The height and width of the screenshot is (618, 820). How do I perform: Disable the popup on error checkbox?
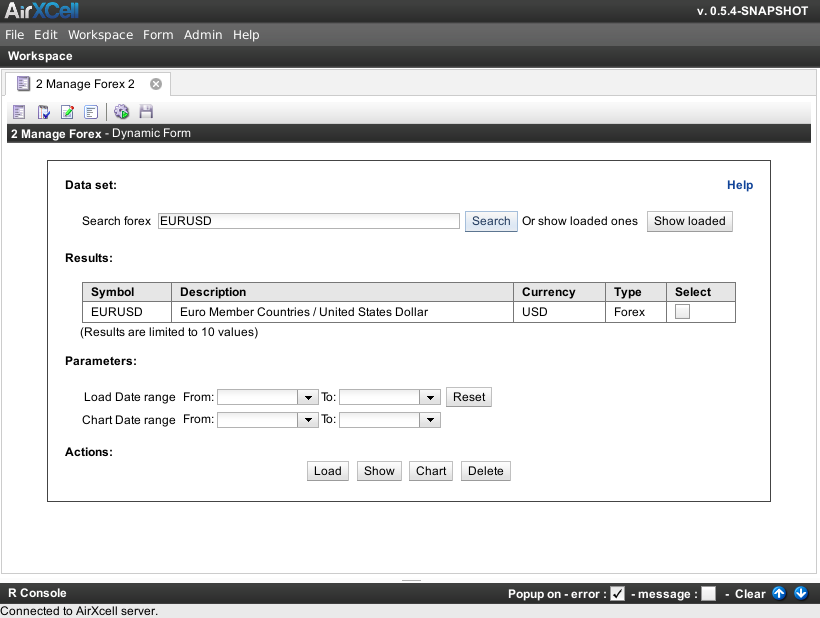[x=618, y=594]
